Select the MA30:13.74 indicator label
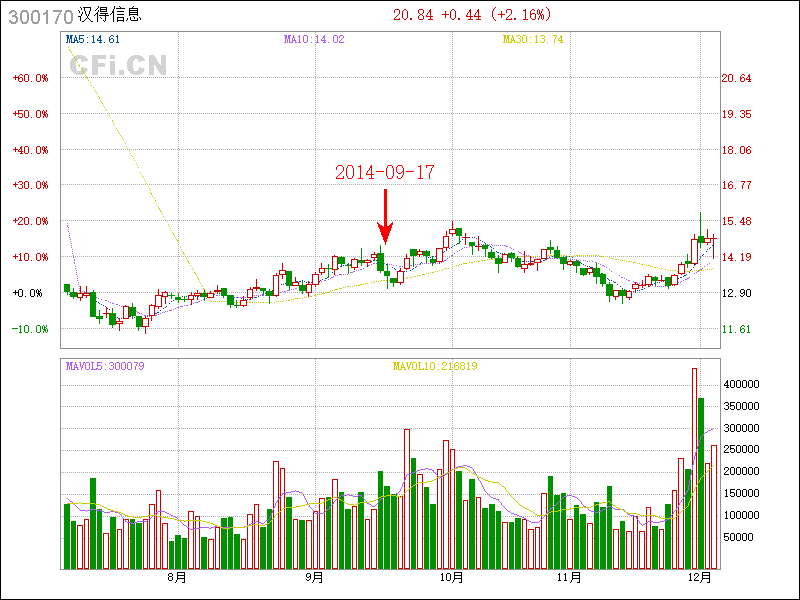800x600 pixels. coord(532,39)
